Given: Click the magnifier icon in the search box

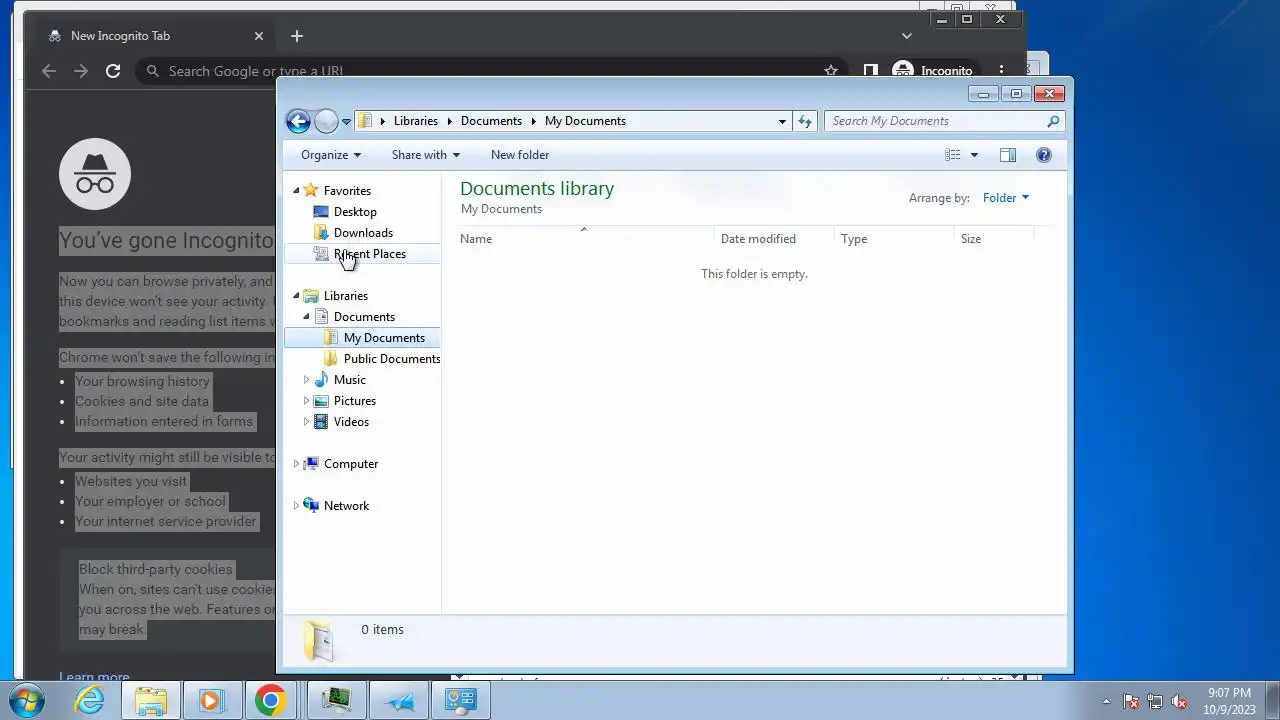Looking at the screenshot, I should (1053, 121).
